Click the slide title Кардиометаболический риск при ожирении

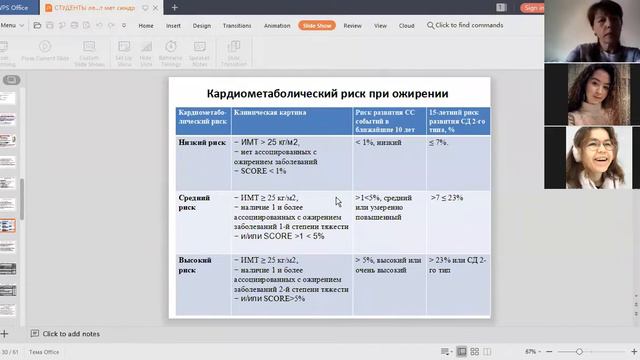coord(327,93)
